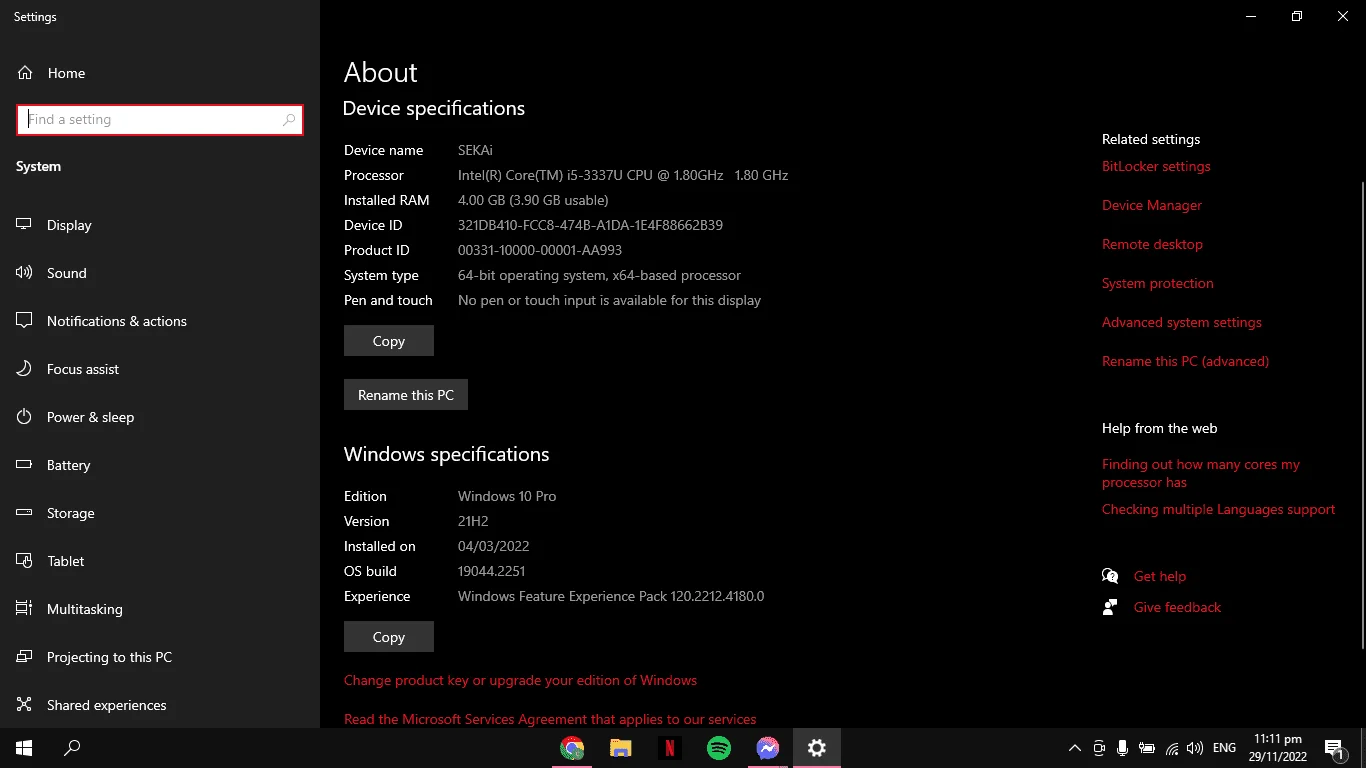This screenshot has height=768, width=1366.
Task: Select Power & sleep settings
Action: click(160, 417)
